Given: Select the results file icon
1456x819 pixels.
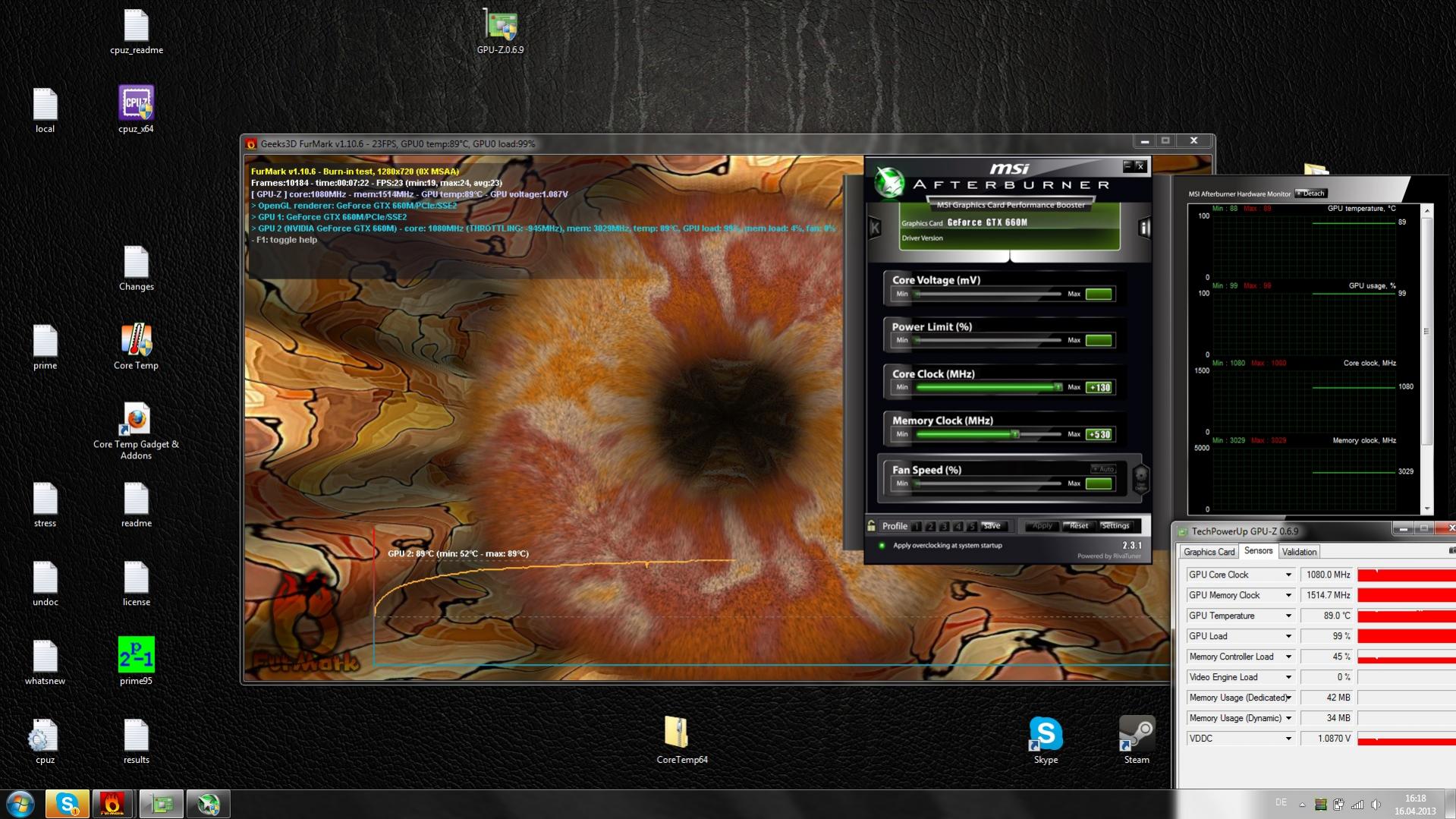Looking at the screenshot, I should (x=136, y=741).
